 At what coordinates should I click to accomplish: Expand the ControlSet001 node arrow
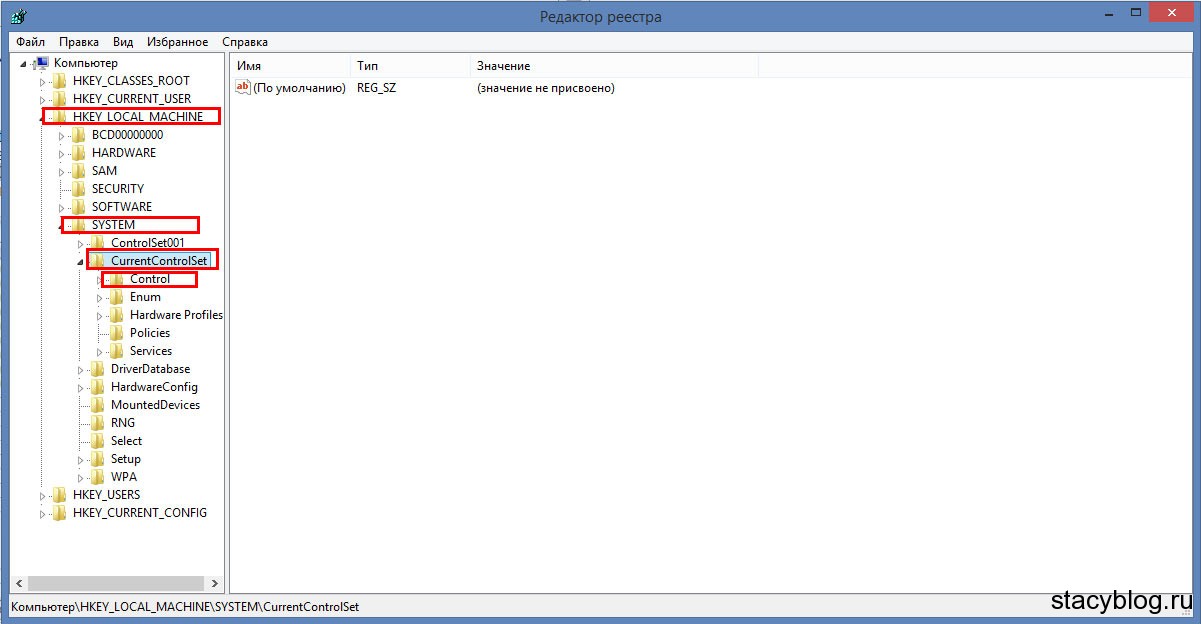[80, 243]
